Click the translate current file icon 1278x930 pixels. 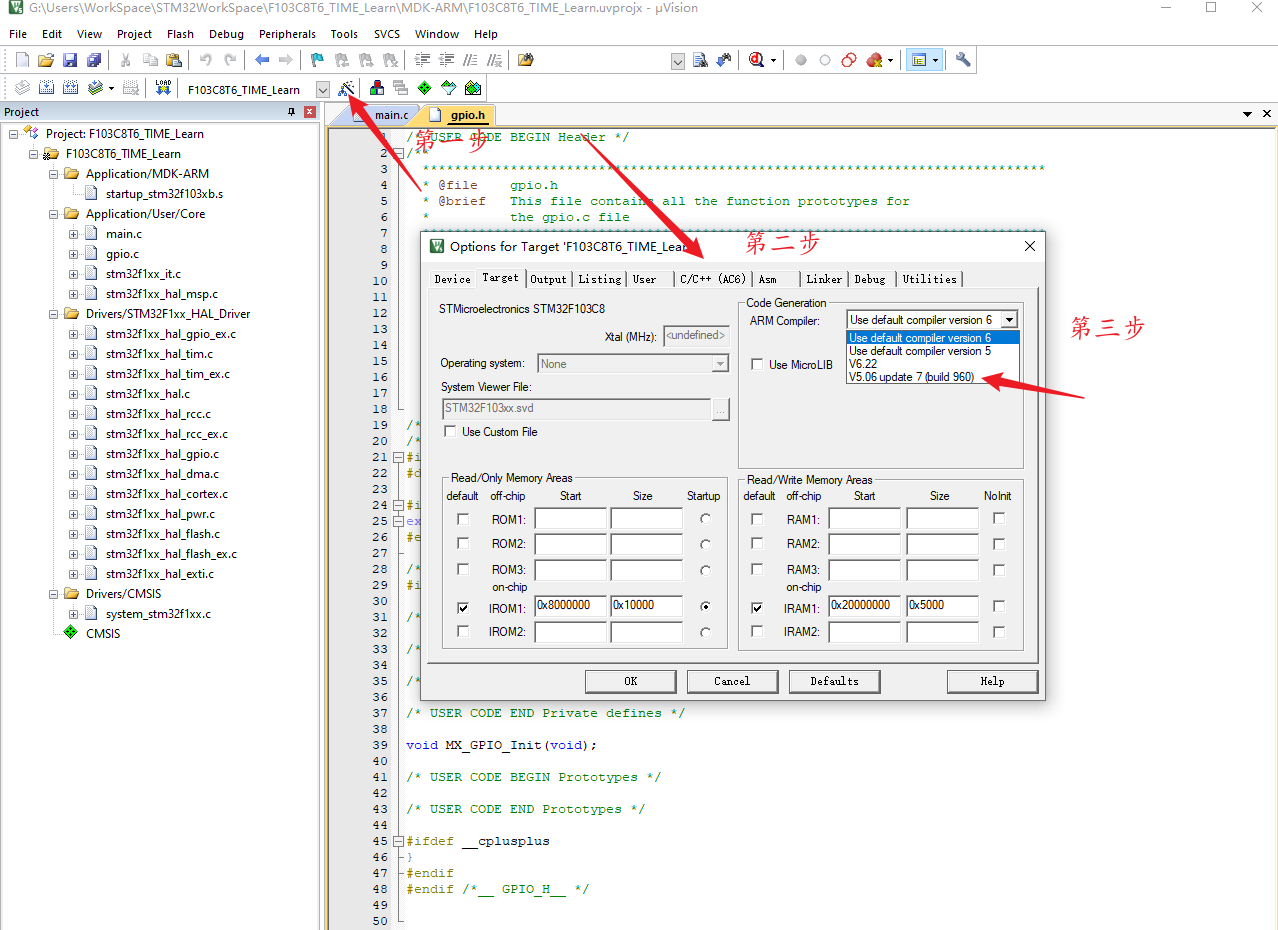pyautogui.click(x=22, y=88)
